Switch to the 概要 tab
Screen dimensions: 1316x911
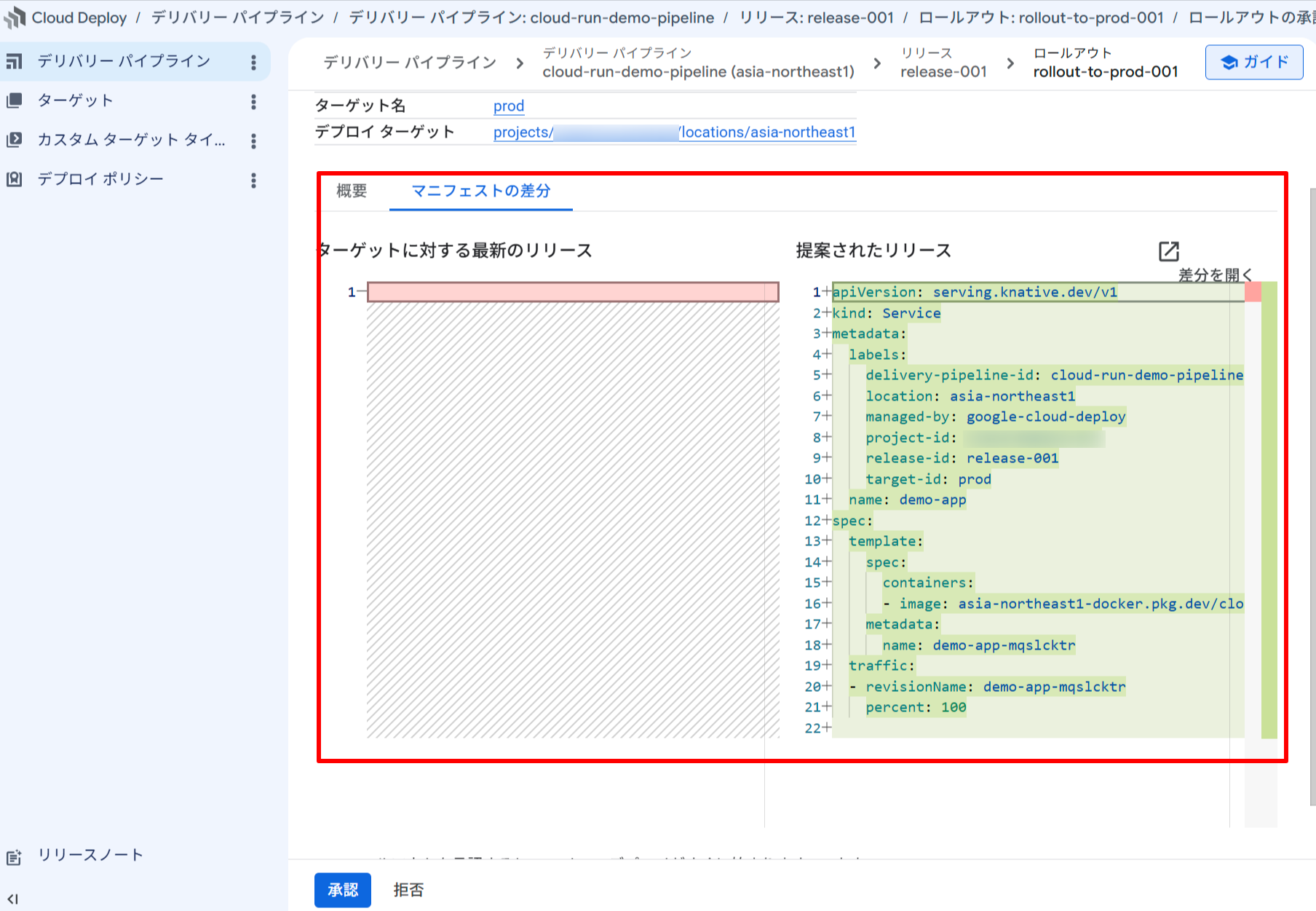click(352, 191)
